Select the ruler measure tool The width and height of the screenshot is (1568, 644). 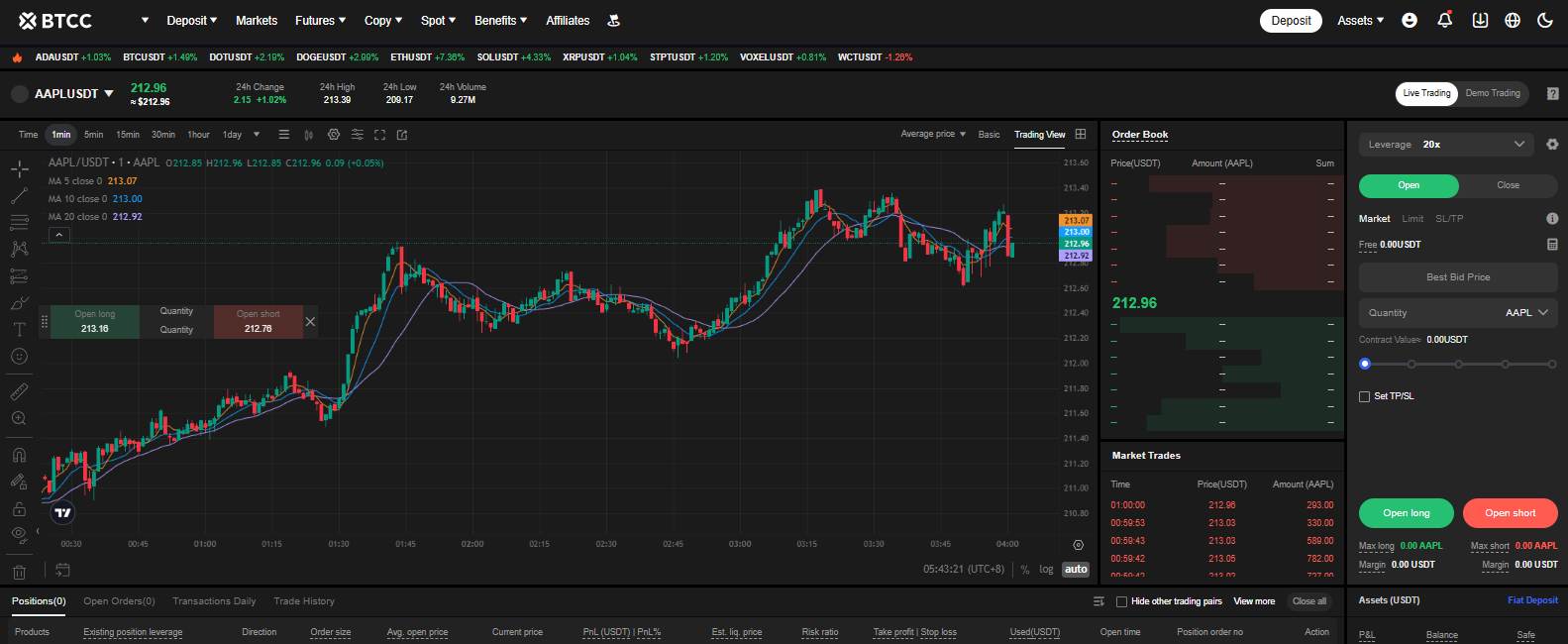[19, 391]
